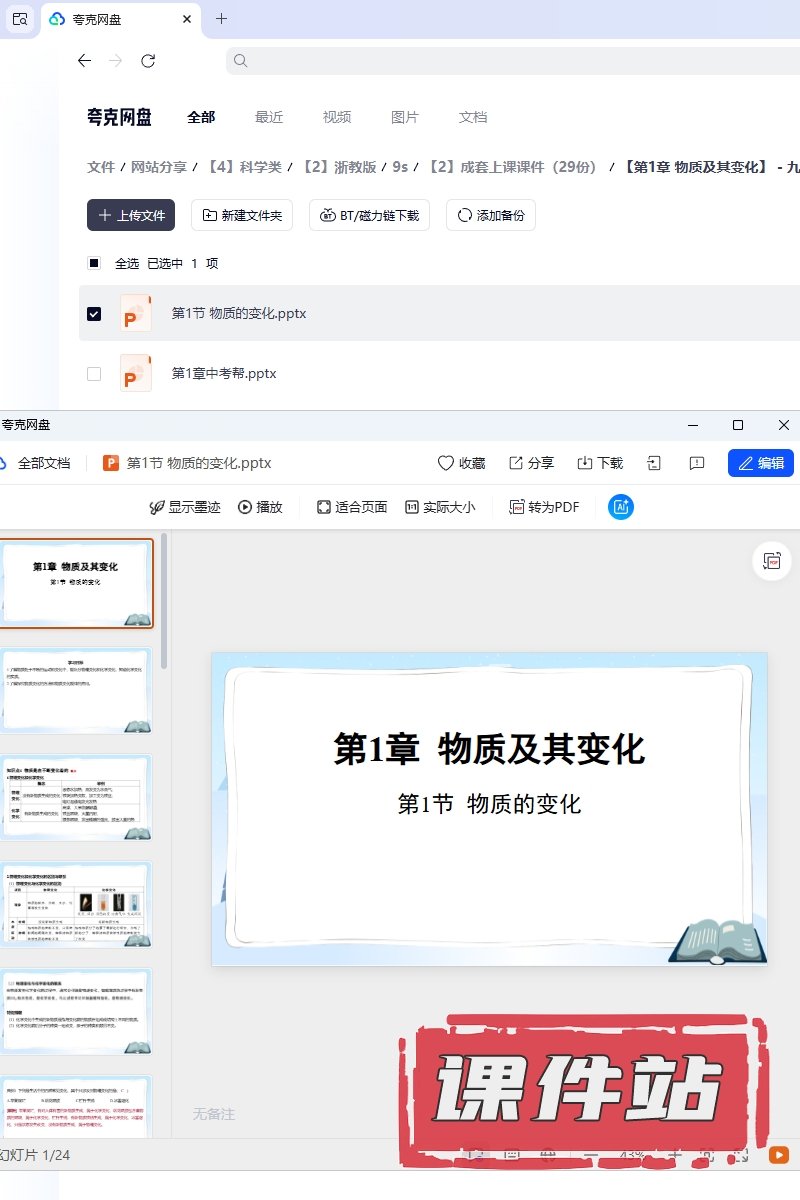Open a new browser tab
Image resolution: width=800 pixels, height=1200 pixels.
(222, 19)
